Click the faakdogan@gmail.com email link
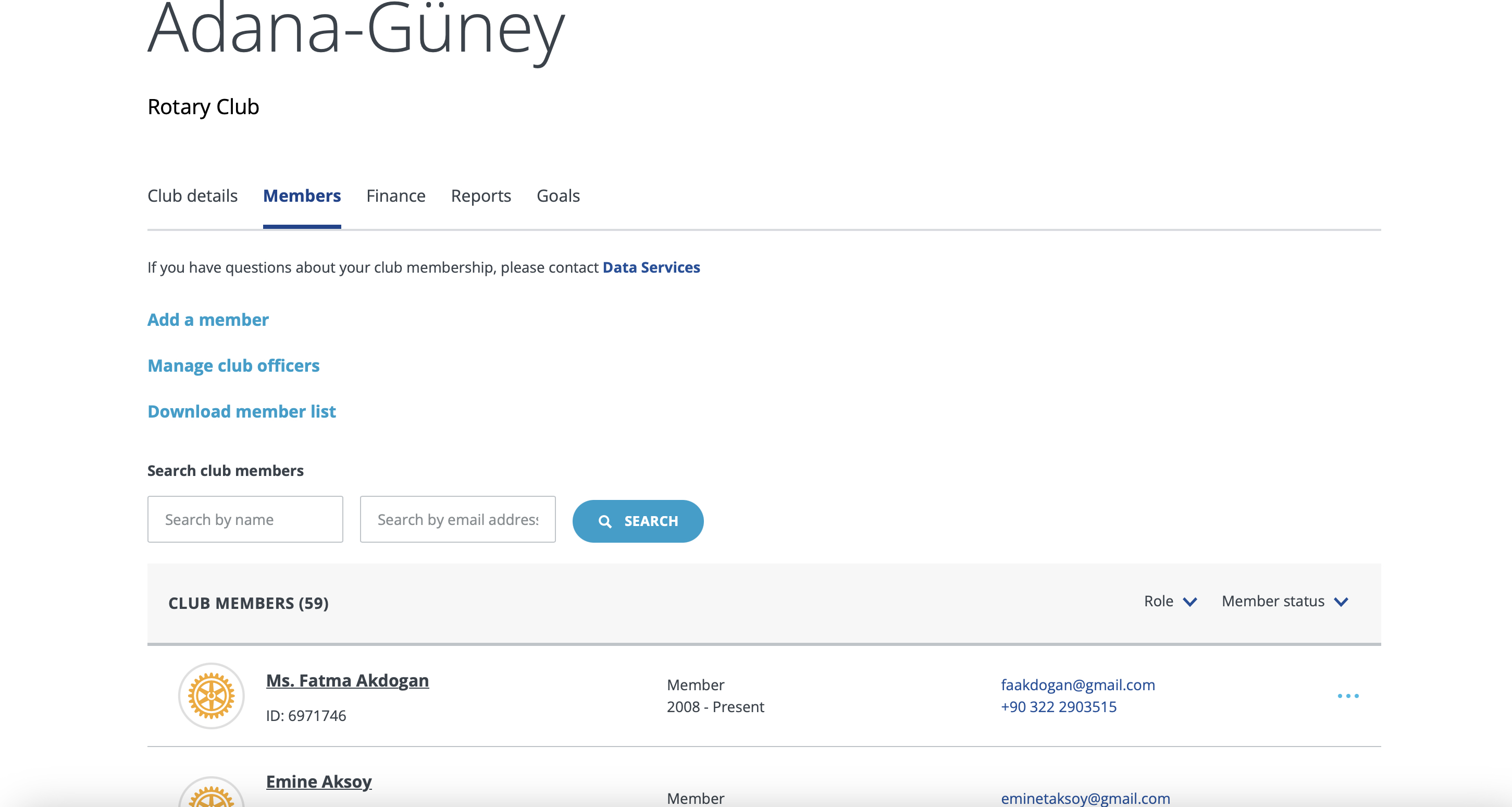Screen dimensions: 1512x807 click(1077, 685)
